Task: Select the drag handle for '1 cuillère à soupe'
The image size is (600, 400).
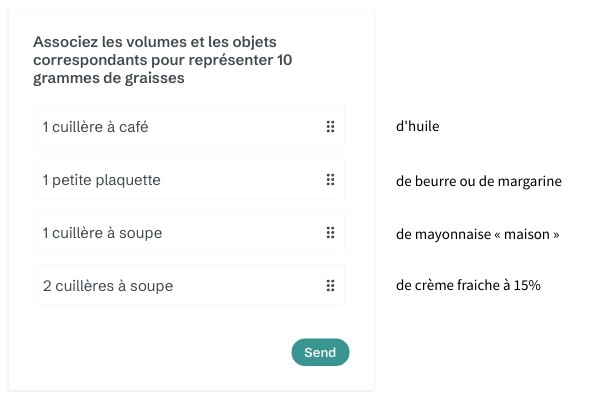Action: tap(330, 233)
